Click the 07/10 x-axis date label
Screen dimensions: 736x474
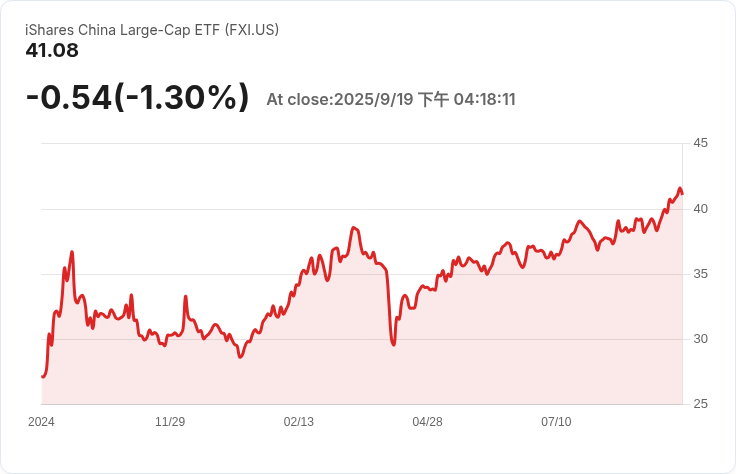[556, 422]
